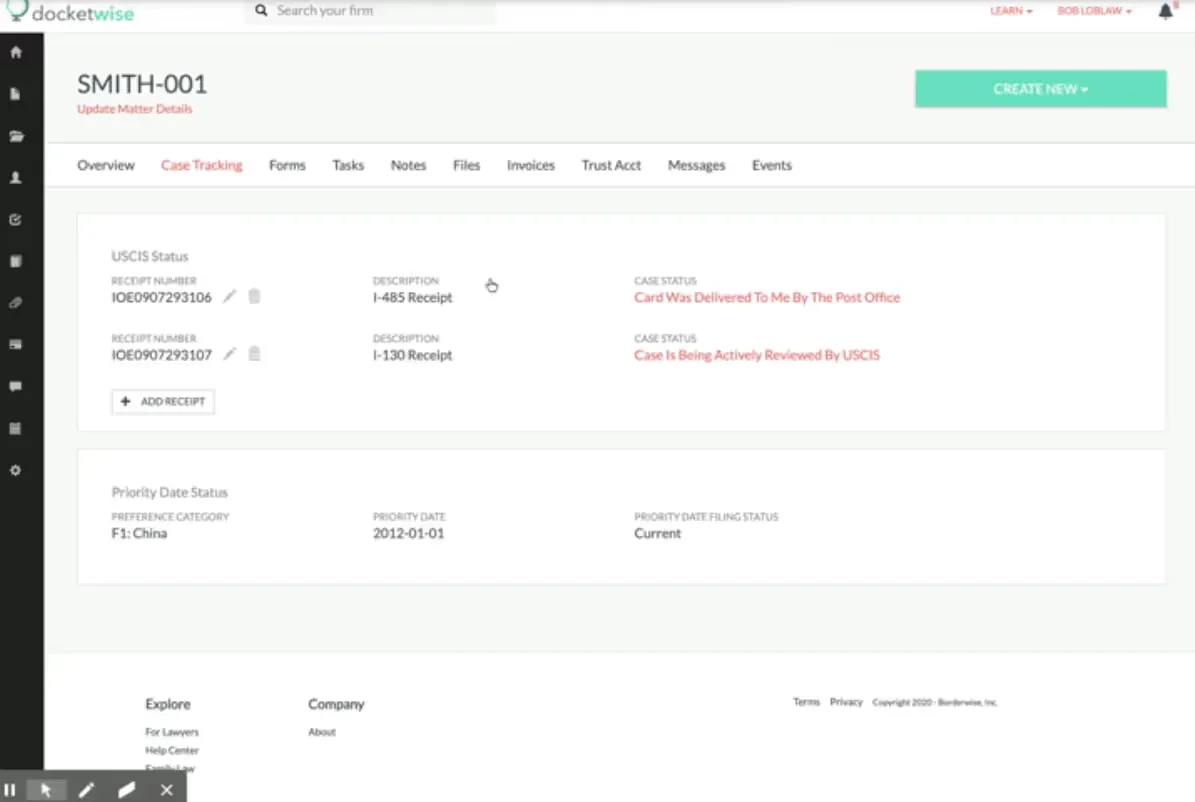Viewport: 1195px width, 802px height.
Task: Open Update Matter Details link
Action: pyautogui.click(x=134, y=110)
